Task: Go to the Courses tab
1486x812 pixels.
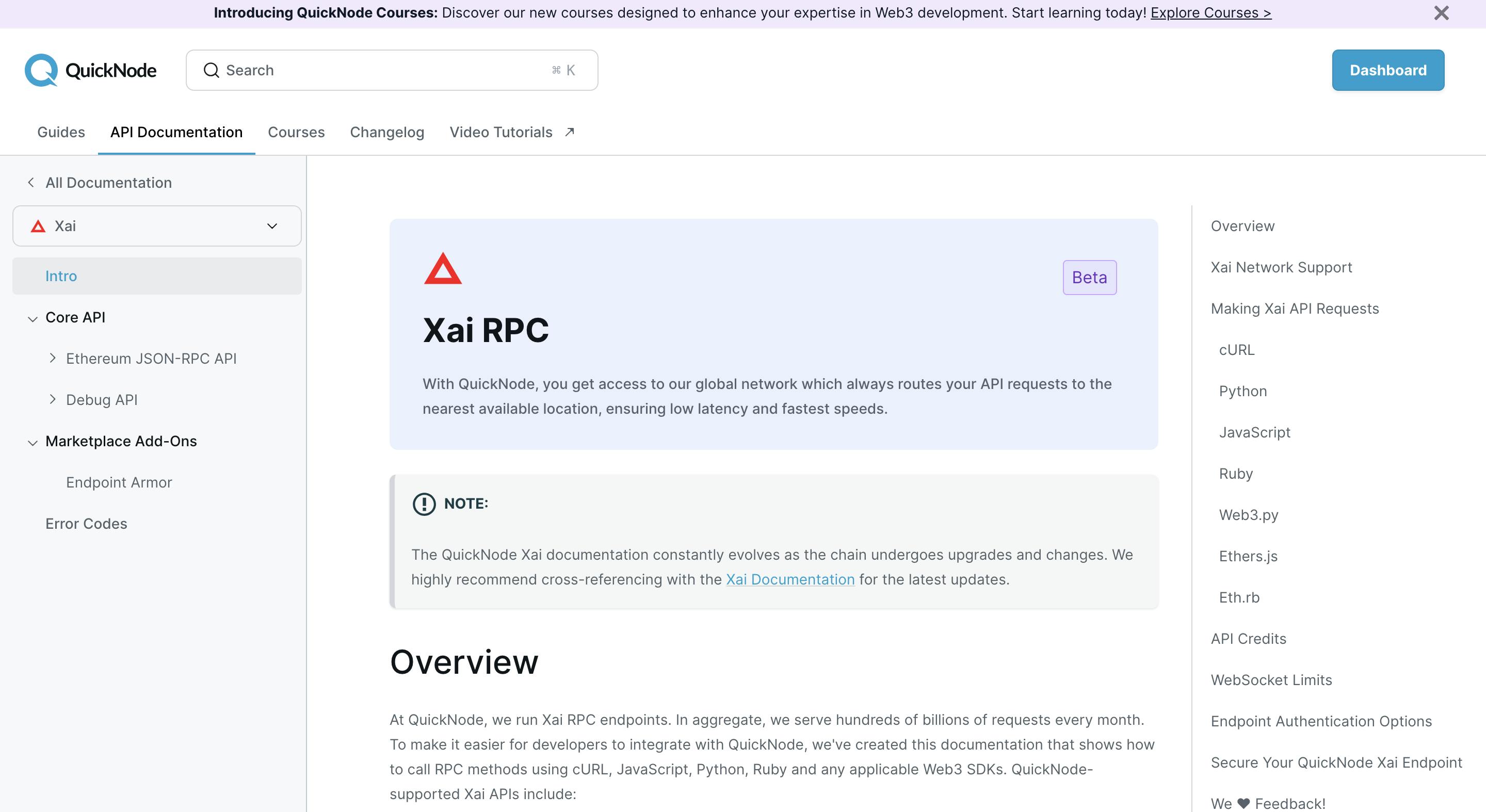Action: coord(297,132)
